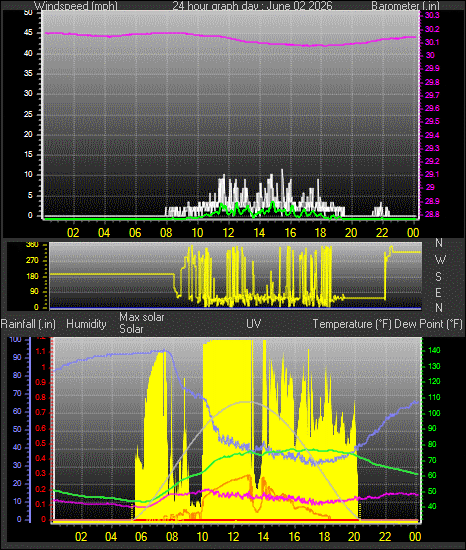Click the "Temperature (°F)" legend label
This screenshot has height=550, width=466.
click(352, 324)
